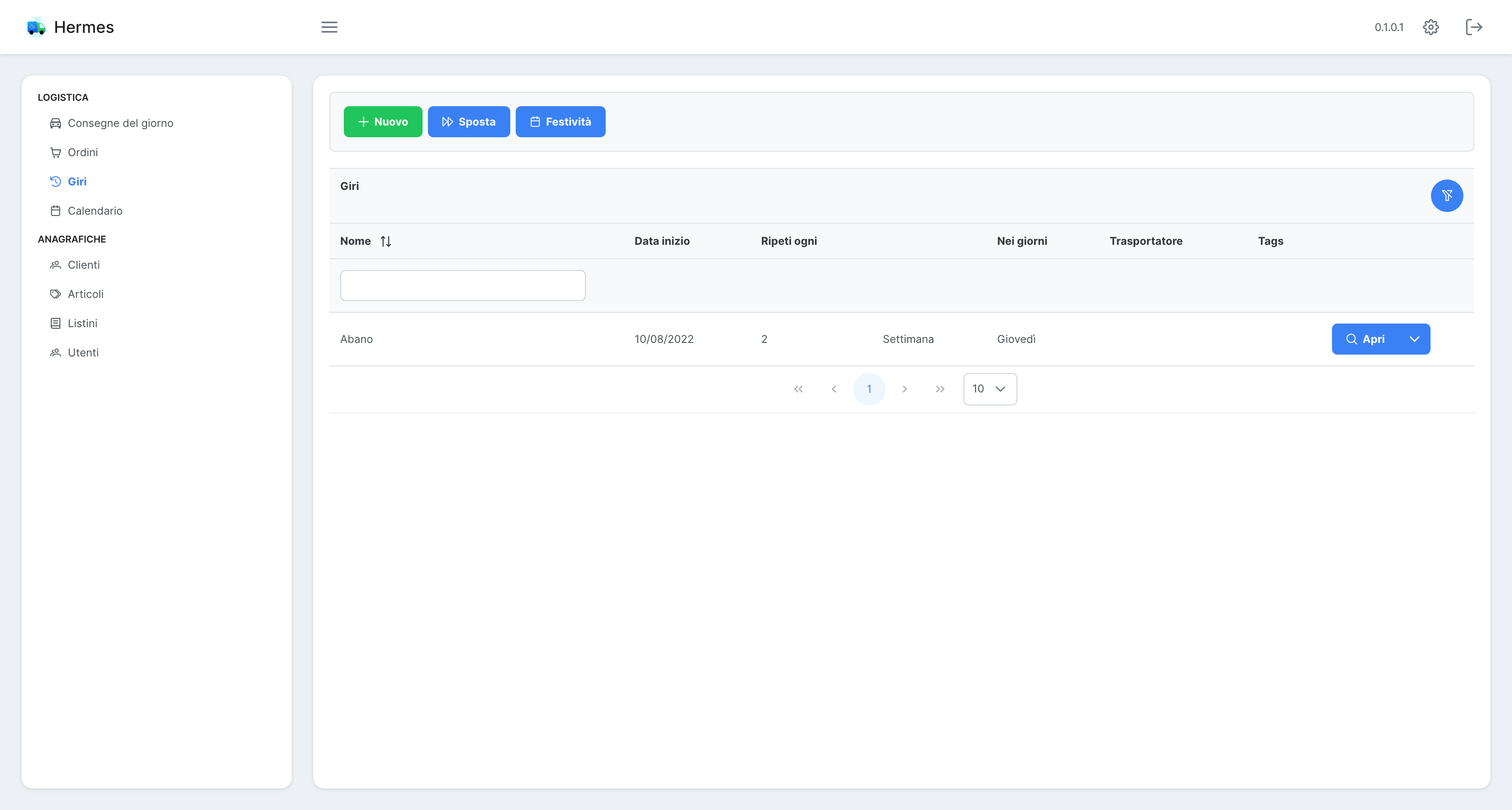
Task: Open Consegne del giorno menu
Action: pos(120,123)
